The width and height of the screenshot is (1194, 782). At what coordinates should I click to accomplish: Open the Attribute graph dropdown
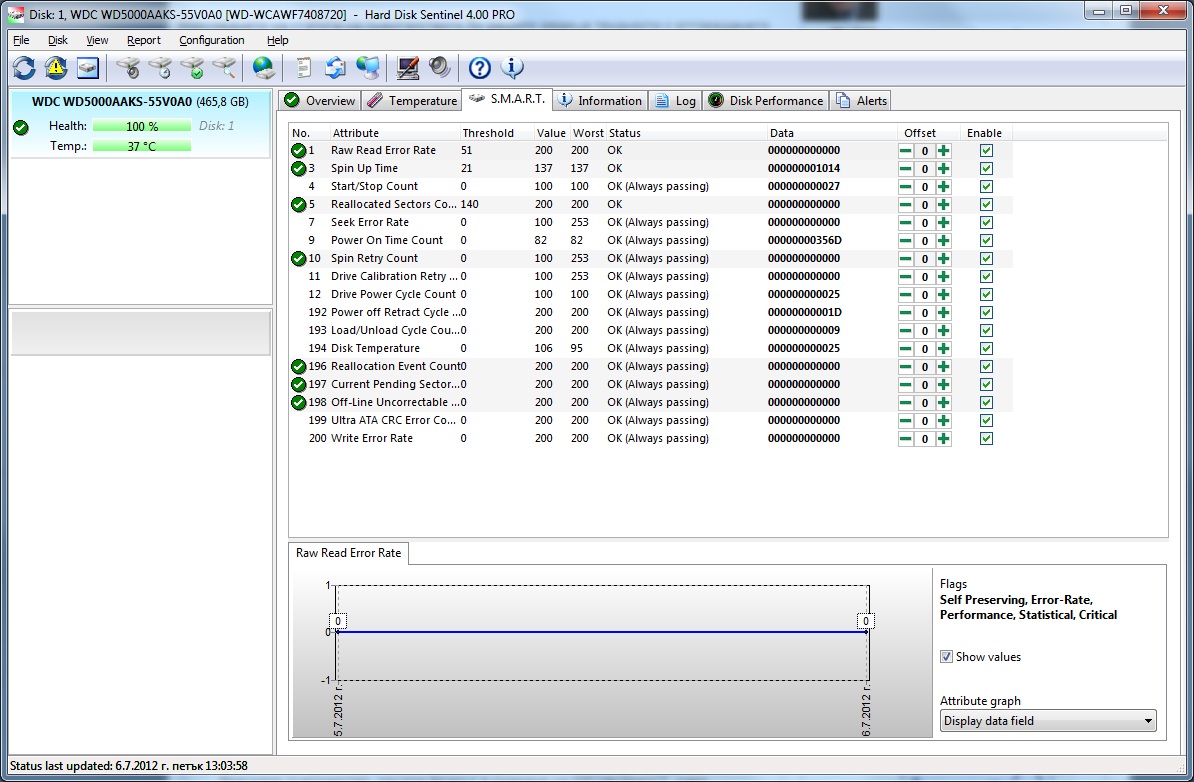1048,720
